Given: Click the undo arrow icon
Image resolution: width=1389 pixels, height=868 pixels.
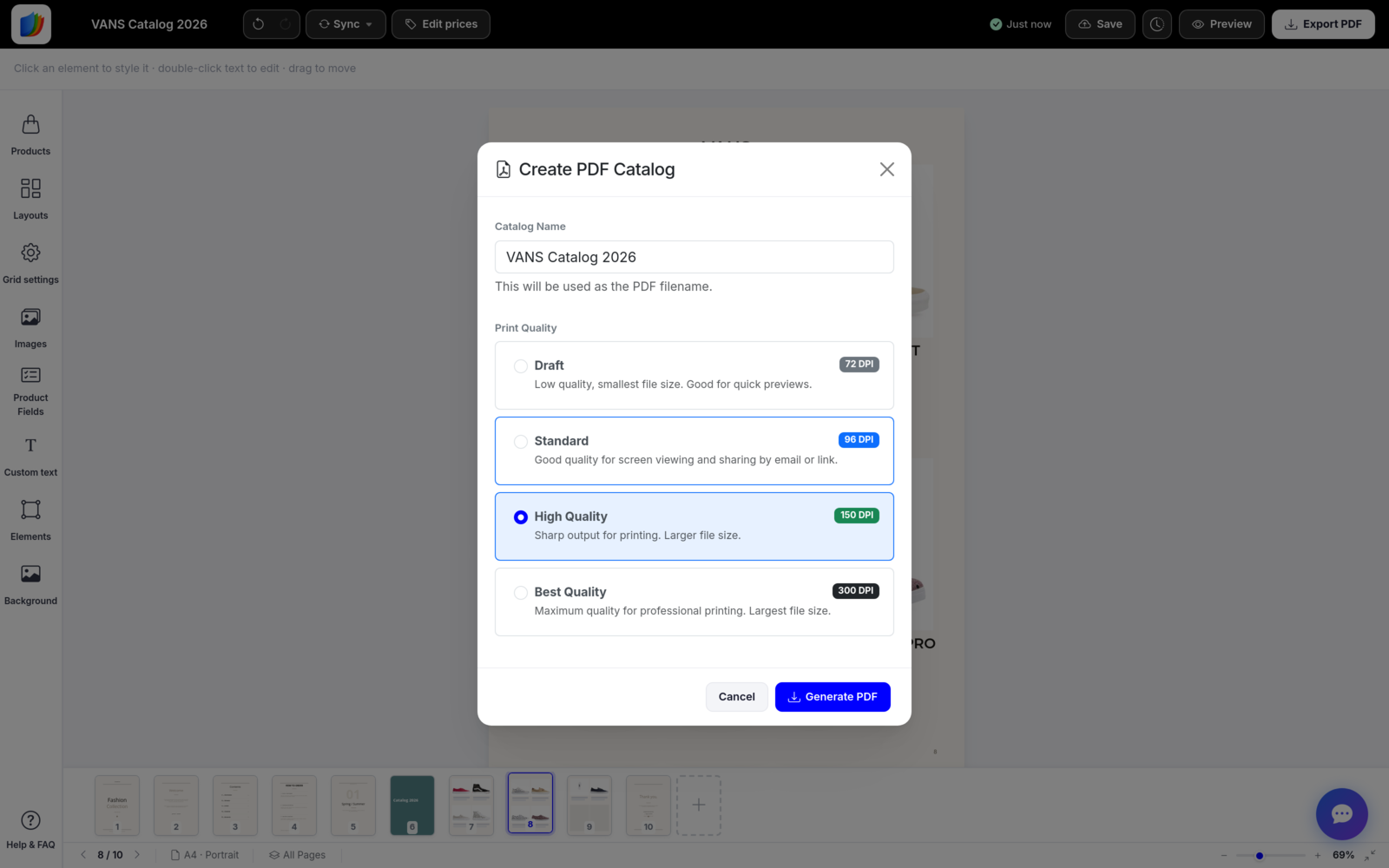Looking at the screenshot, I should [x=258, y=24].
